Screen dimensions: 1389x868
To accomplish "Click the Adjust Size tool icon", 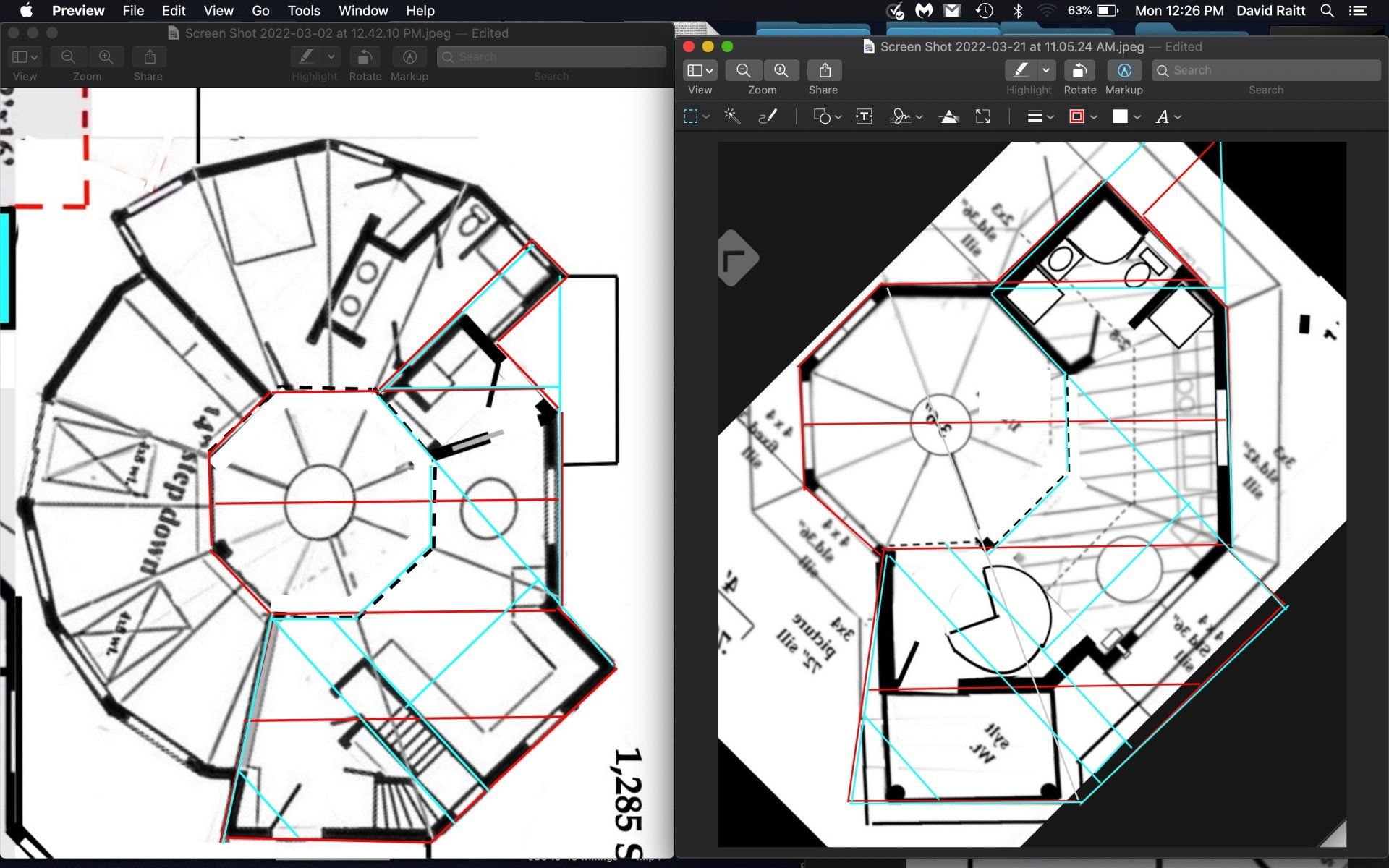I will point(982,116).
